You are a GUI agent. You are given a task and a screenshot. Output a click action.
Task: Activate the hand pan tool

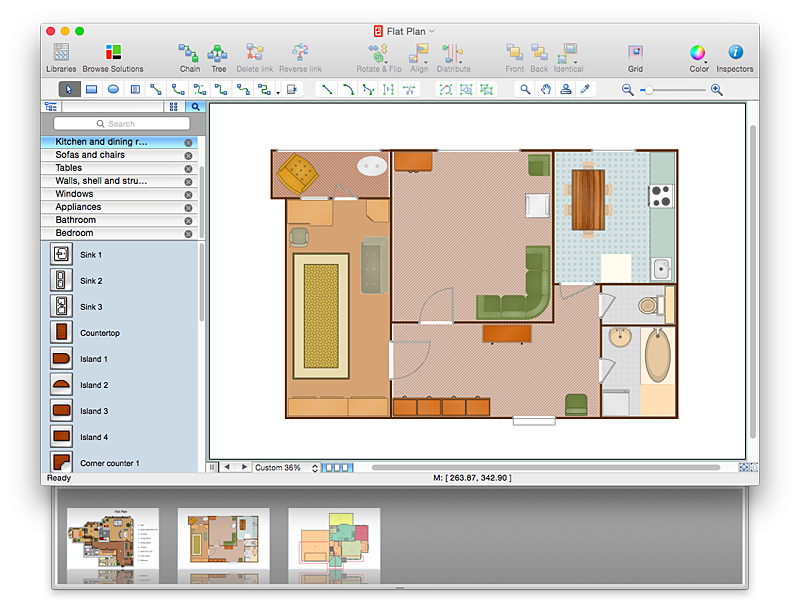(546, 89)
